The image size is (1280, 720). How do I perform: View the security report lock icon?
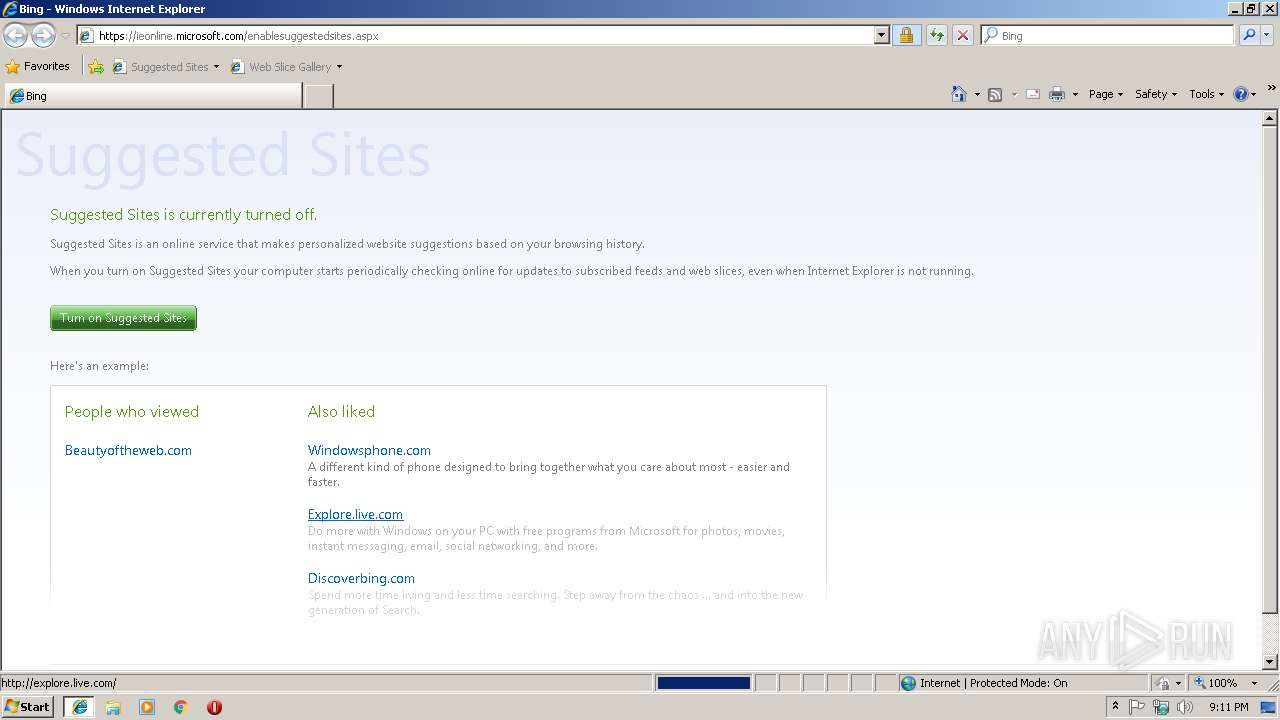pyautogui.click(x=906, y=35)
